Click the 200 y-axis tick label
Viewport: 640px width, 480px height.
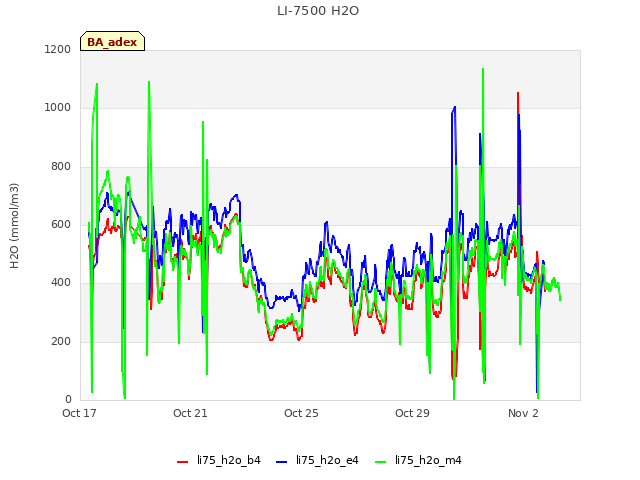tap(61, 341)
